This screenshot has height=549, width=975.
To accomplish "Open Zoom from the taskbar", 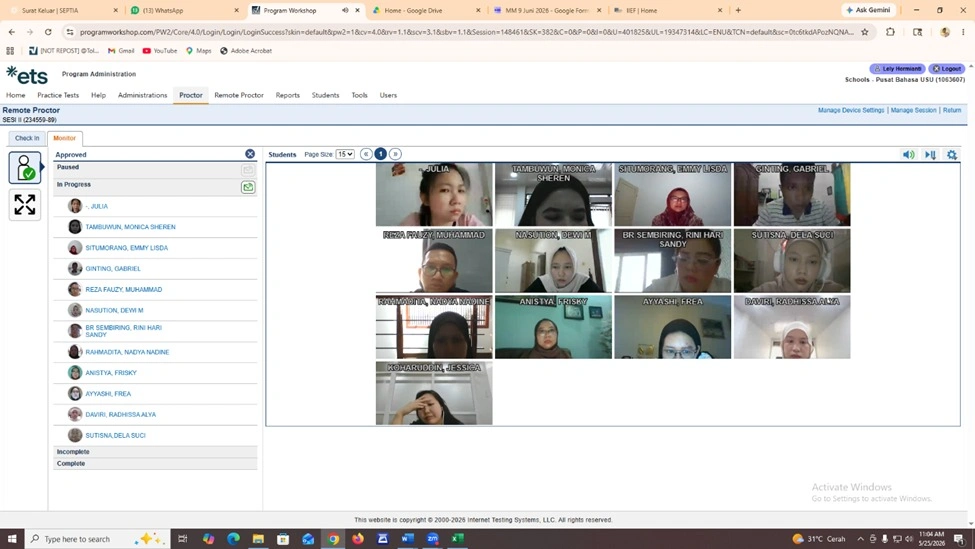I will 432,538.
